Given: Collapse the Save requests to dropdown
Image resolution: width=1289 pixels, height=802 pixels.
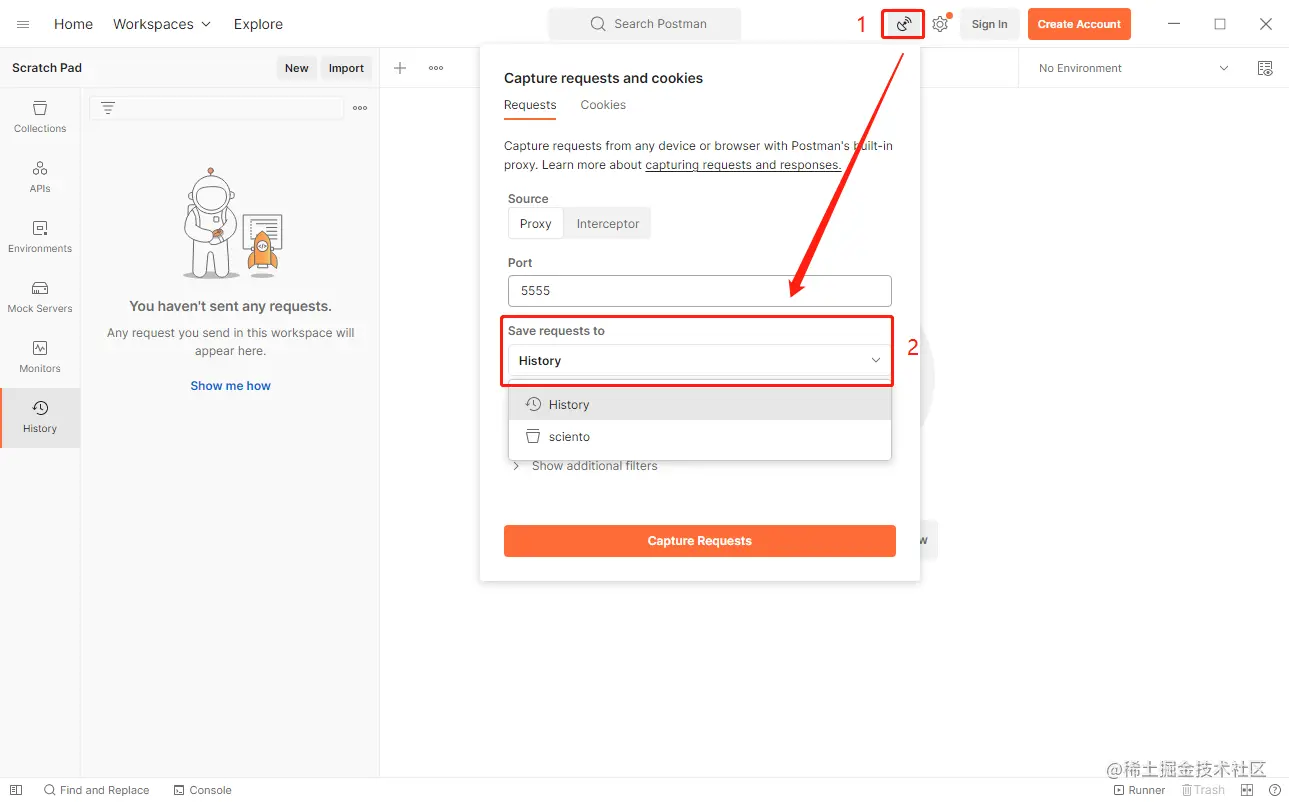Looking at the screenshot, I should click(699, 360).
